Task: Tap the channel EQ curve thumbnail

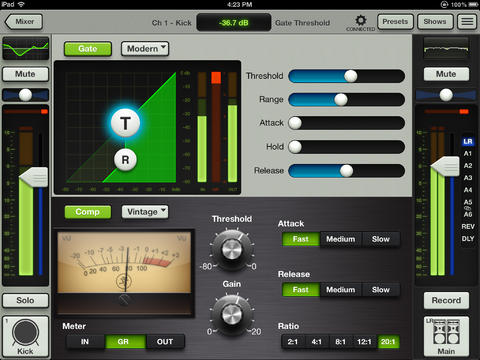Action: coord(26,49)
